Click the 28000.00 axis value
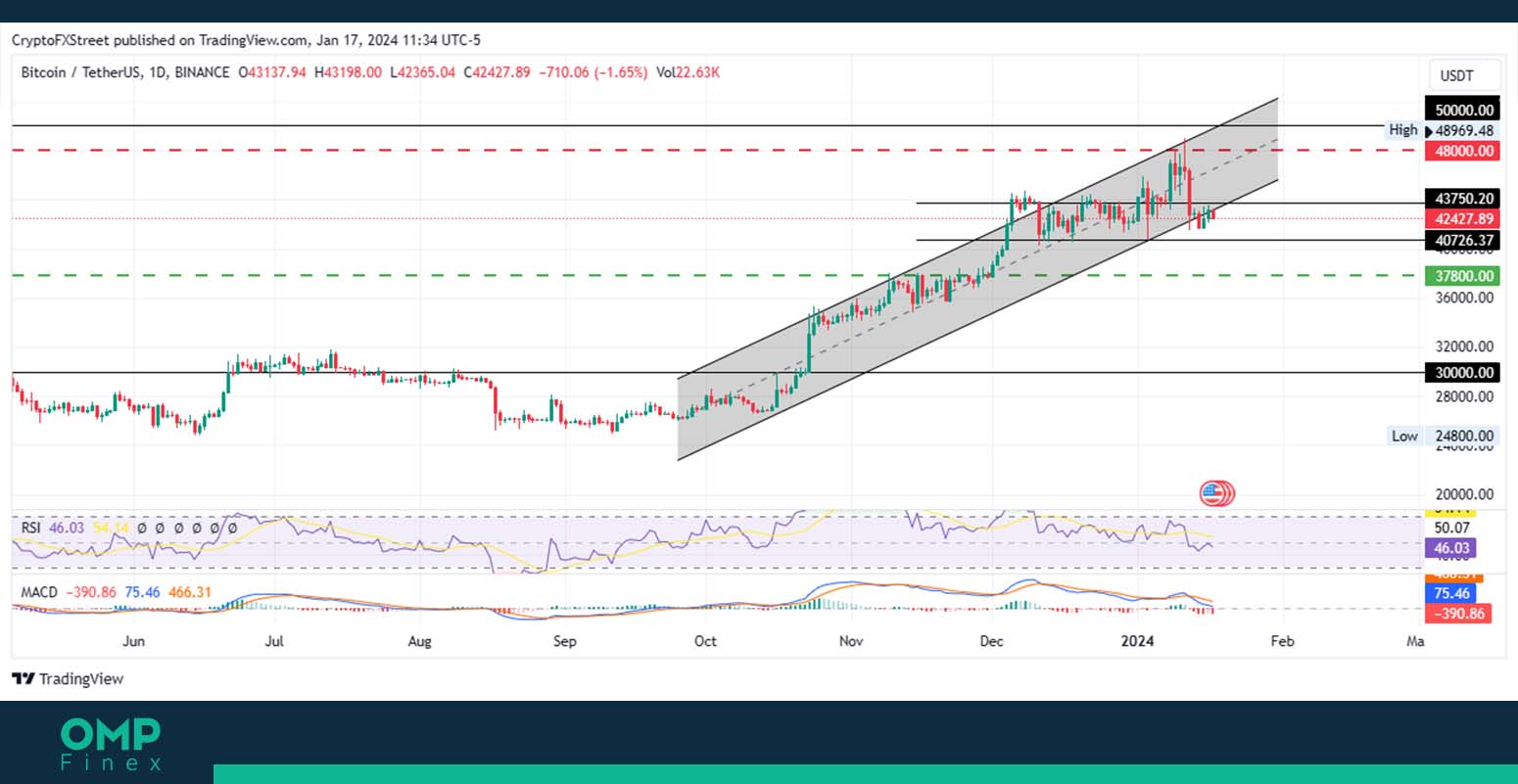Viewport: 1518px width, 784px height. pyautogui.click(x=1464, y=396)
